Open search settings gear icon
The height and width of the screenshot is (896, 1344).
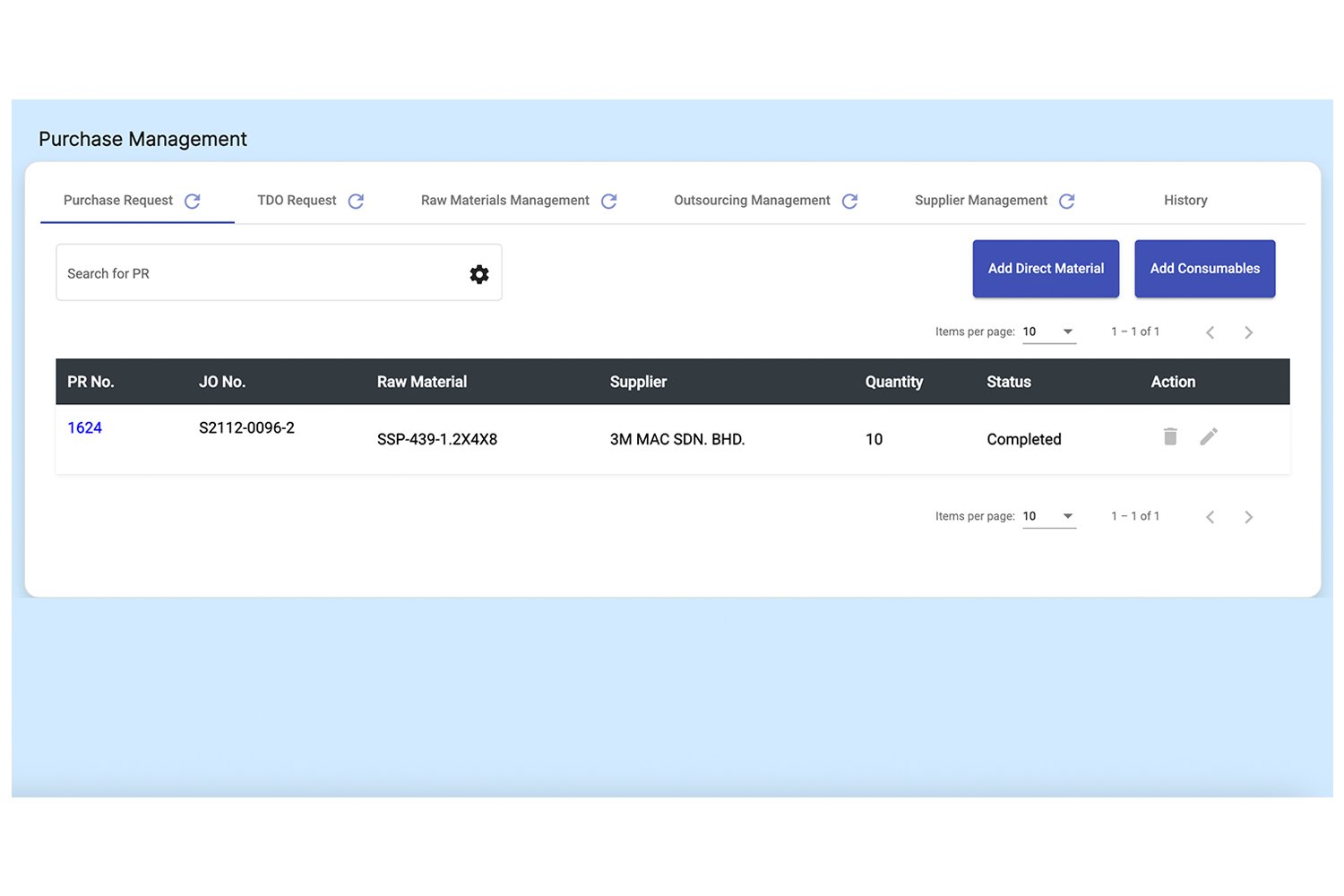(x=479, y=274)
